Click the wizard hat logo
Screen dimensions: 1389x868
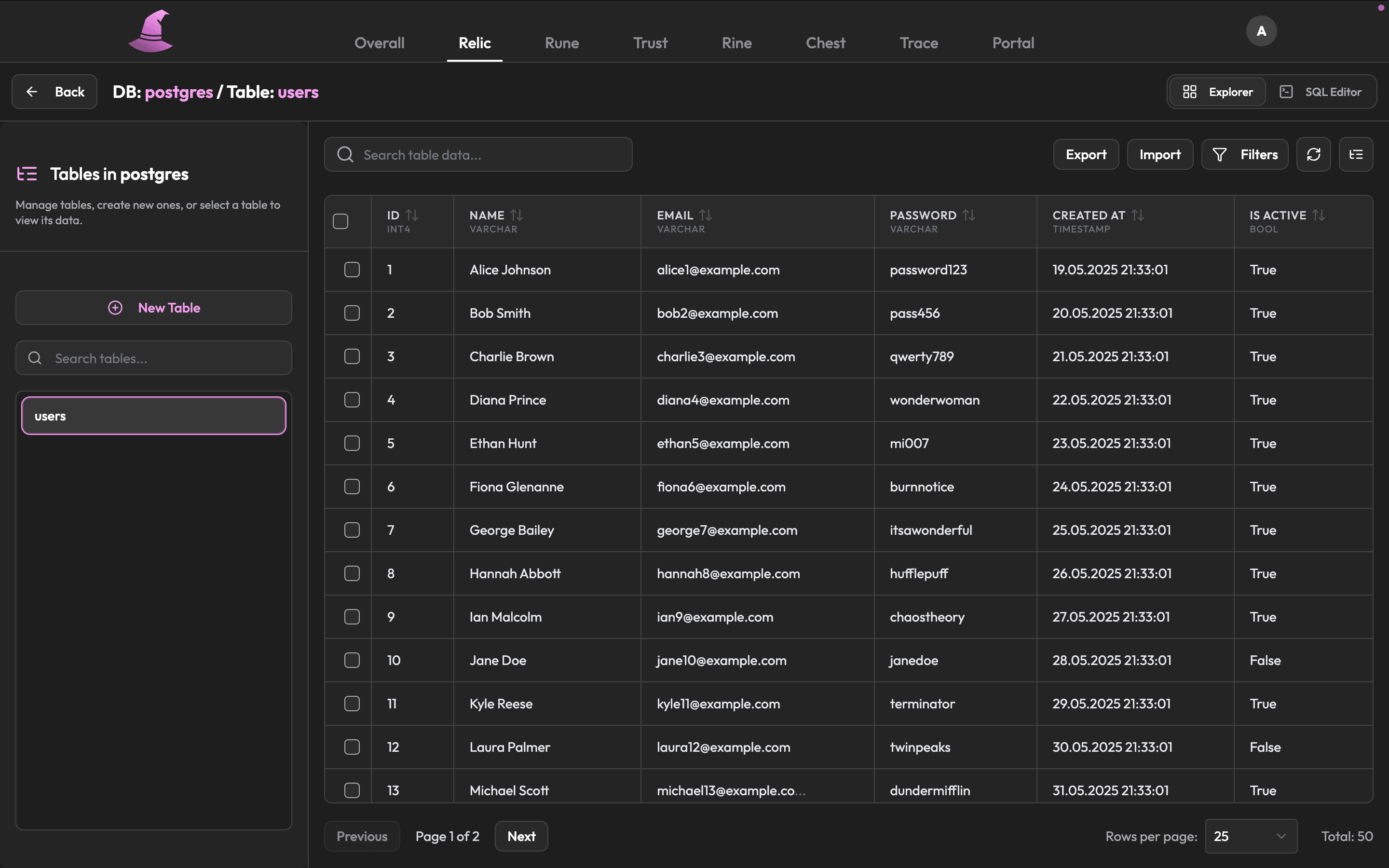[151, 31]
